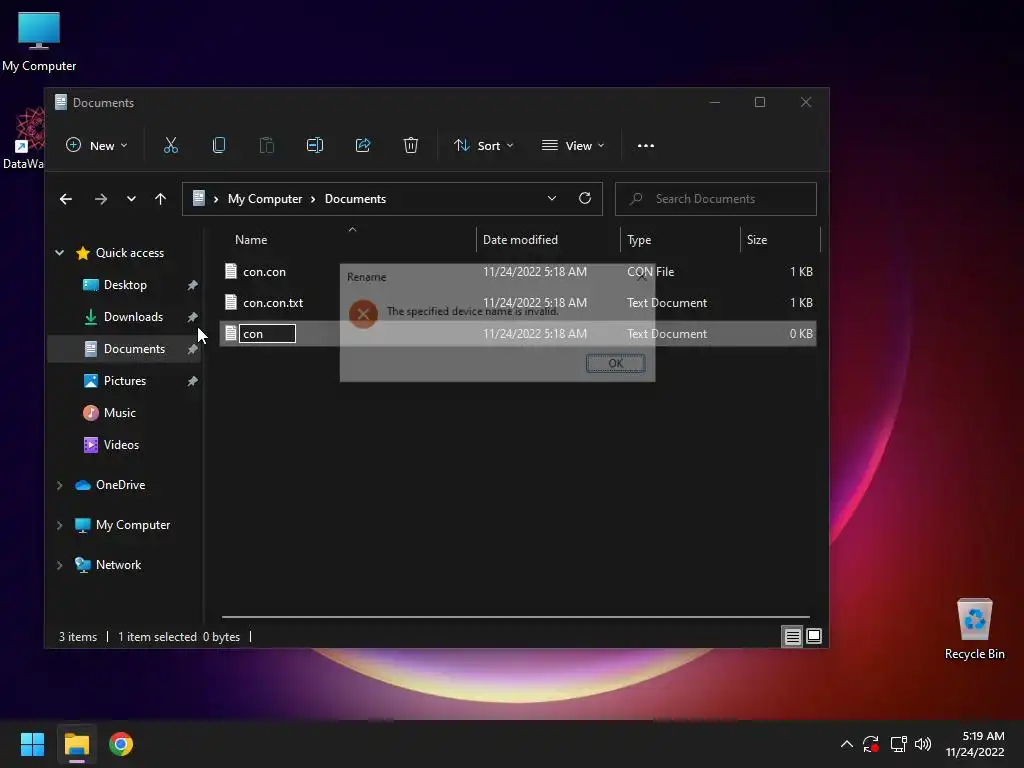Viewport: 1024px width, 768px height.
Task: Open the New dropdown menu
Action: [97, 145]
